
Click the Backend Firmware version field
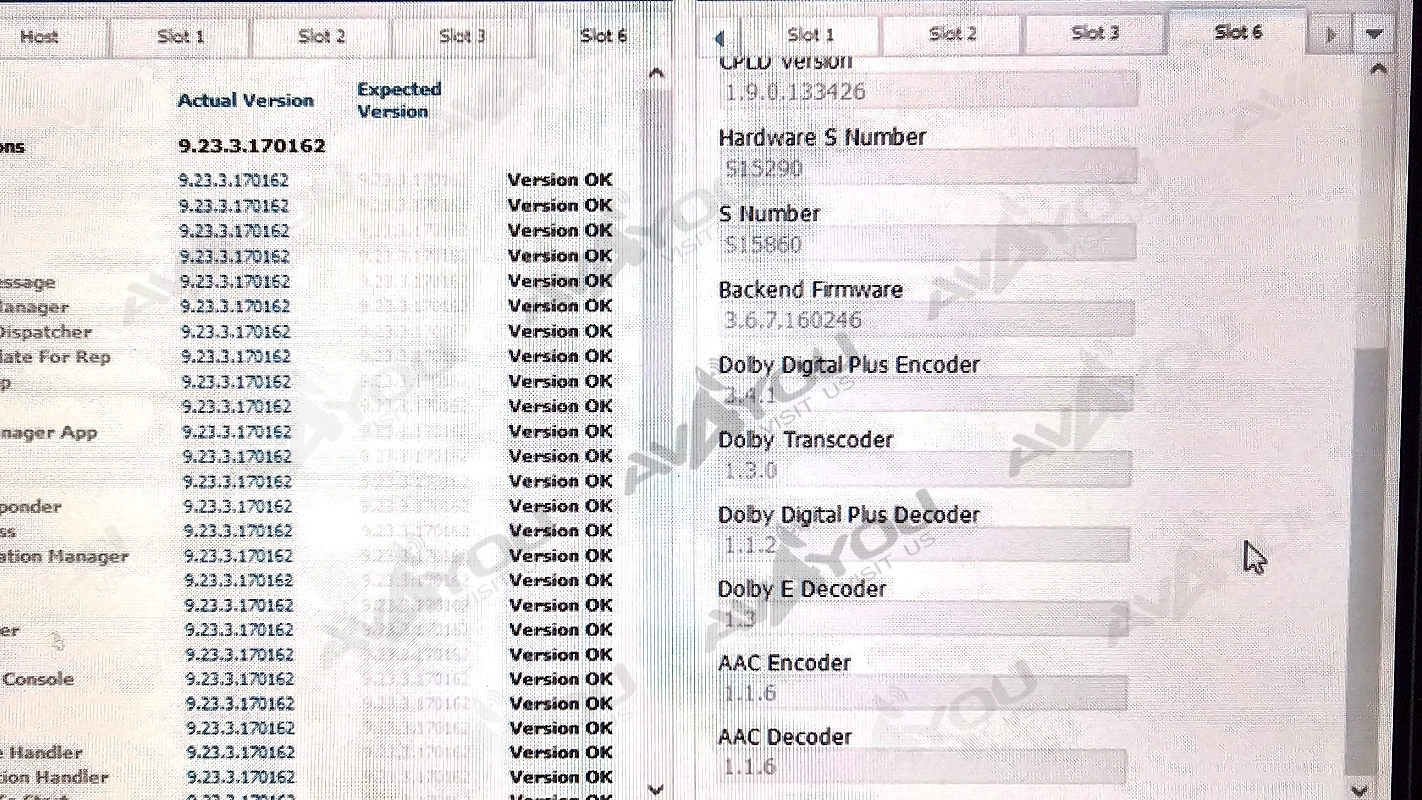(x=926, y=320)
